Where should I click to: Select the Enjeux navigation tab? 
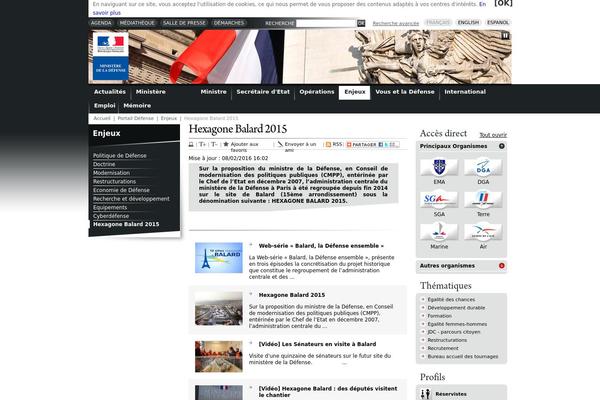[355, 92]
